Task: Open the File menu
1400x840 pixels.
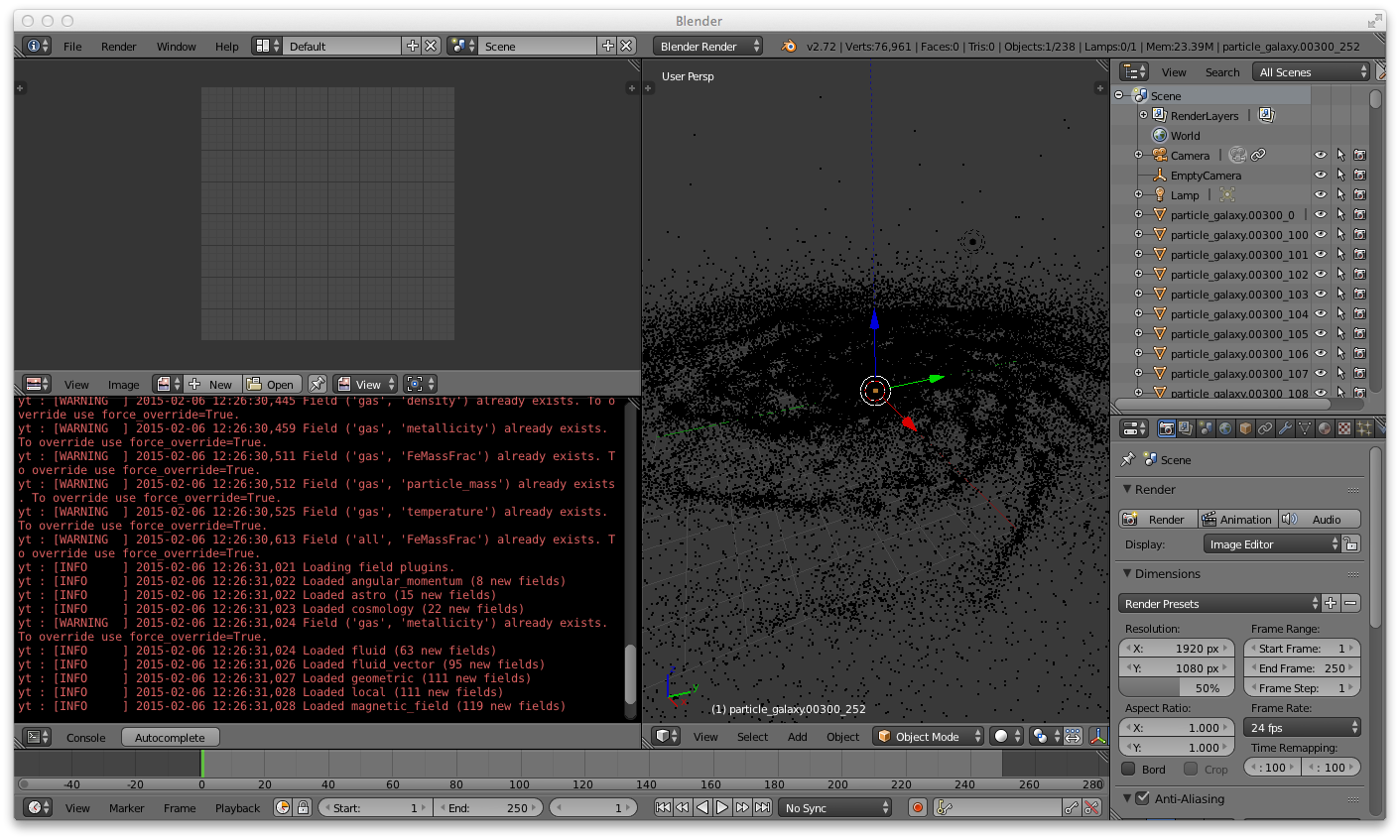Action: click(x=72, y=46)
